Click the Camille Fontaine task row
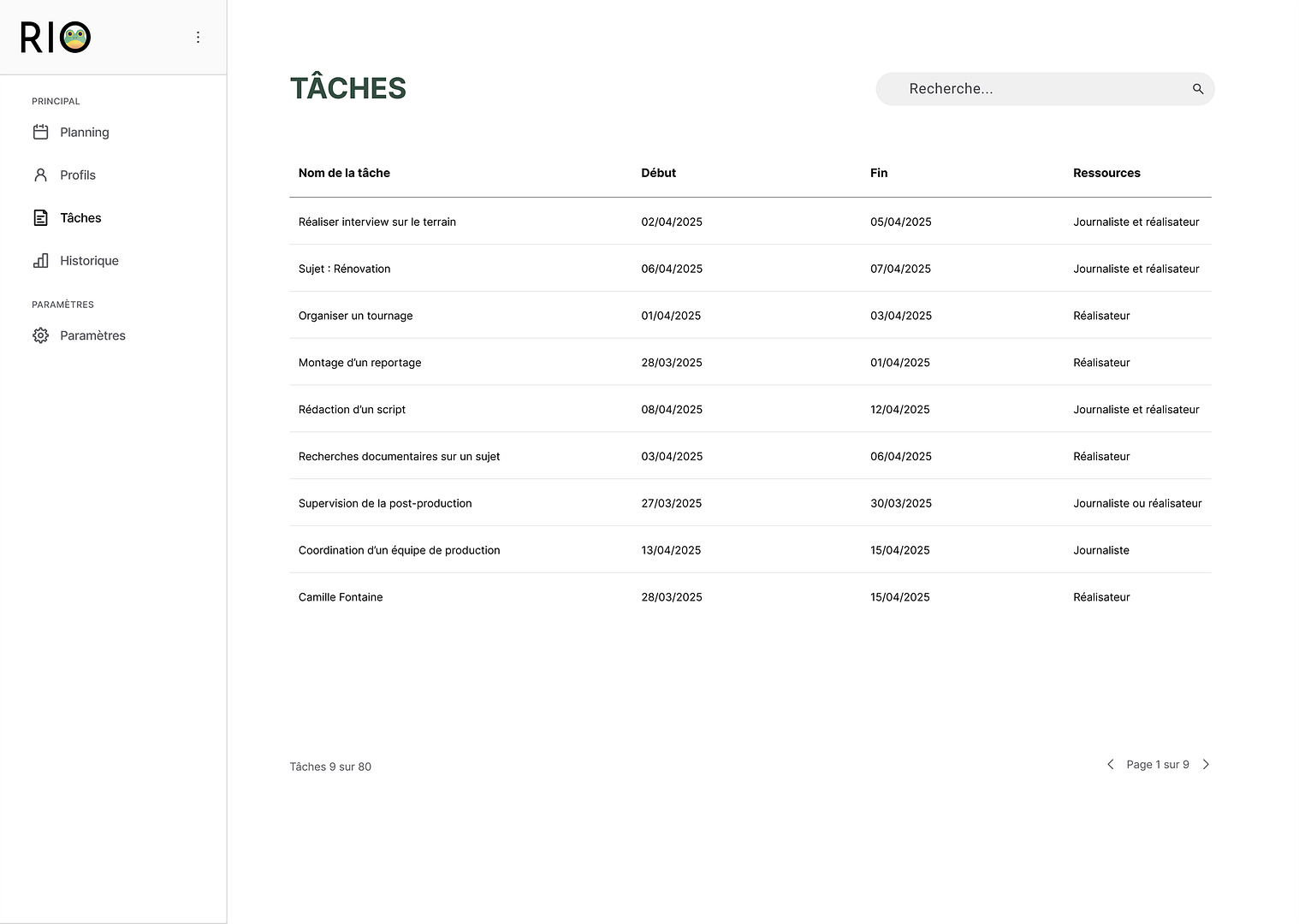 [x=341, y=597]
